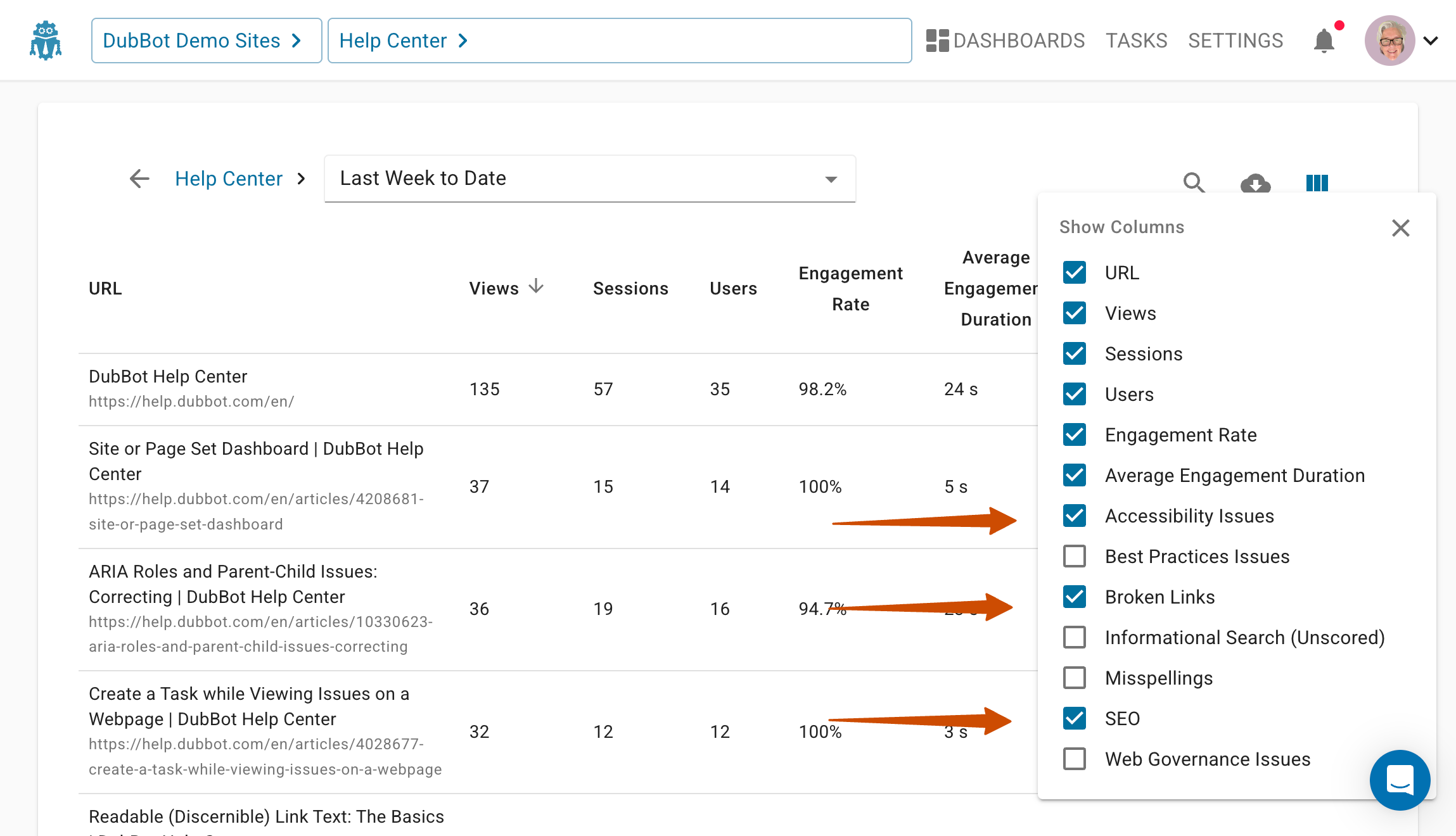
Task: Click the profile avatar photo
Action: pyautogui.click(x=1389, y=41)
